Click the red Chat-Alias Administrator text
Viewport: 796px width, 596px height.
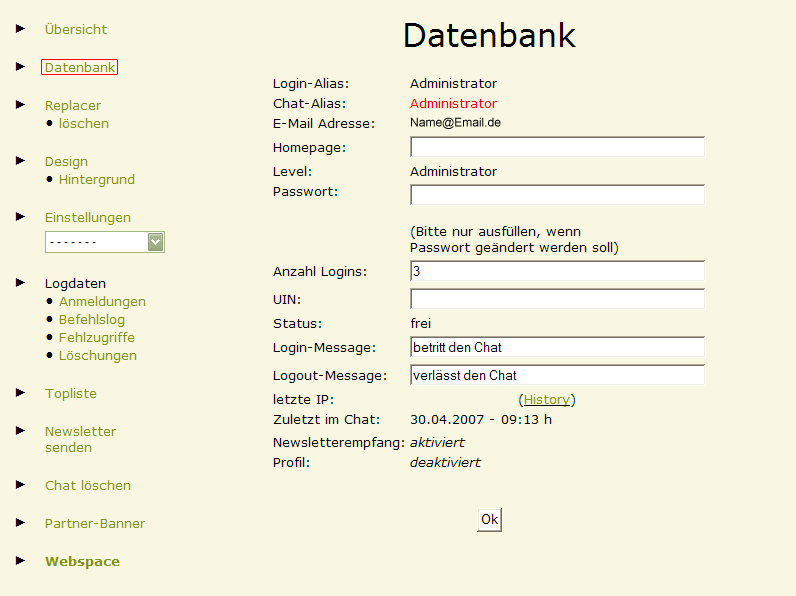453,104
